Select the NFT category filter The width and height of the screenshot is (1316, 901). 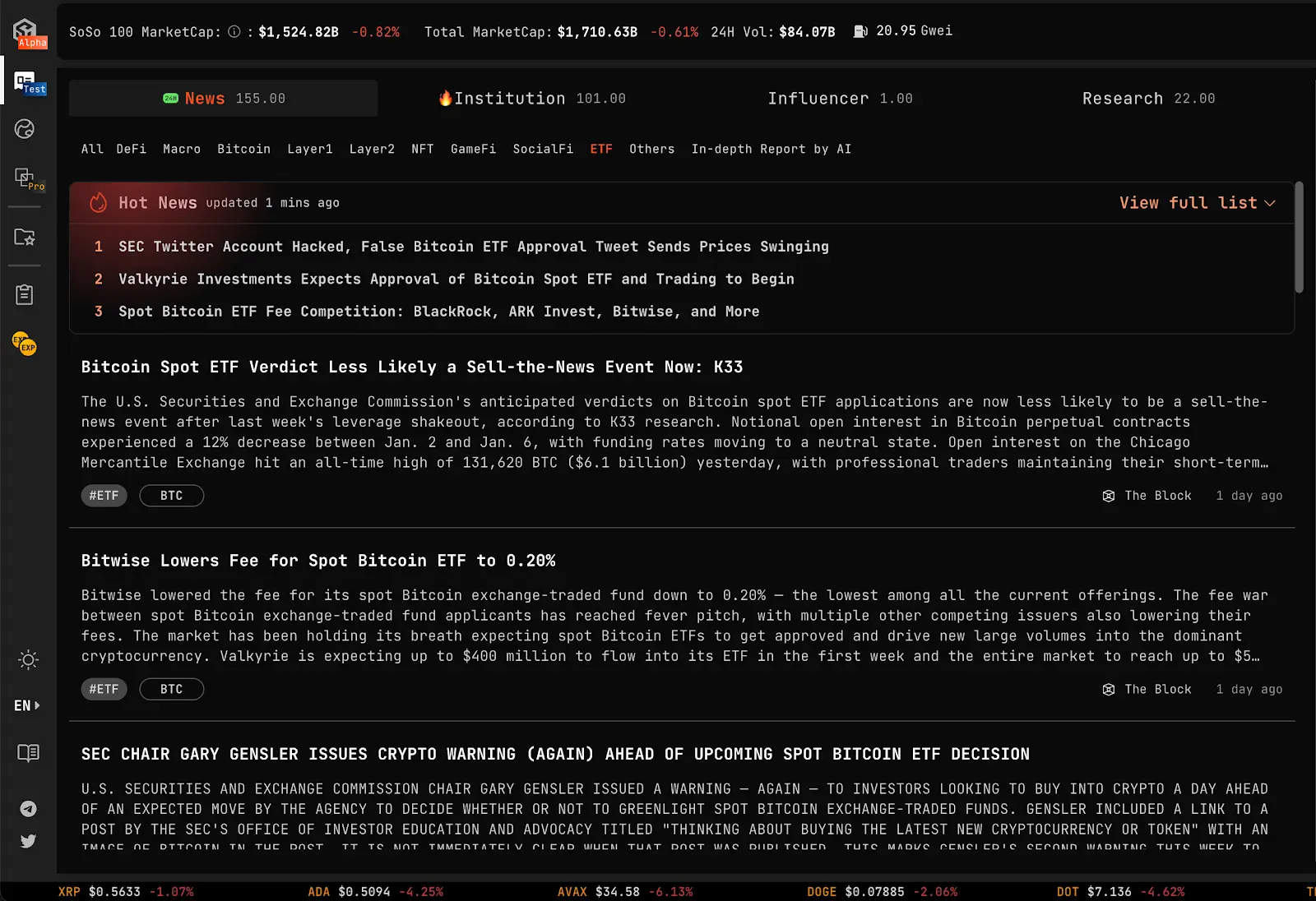[x=423, y=149]
